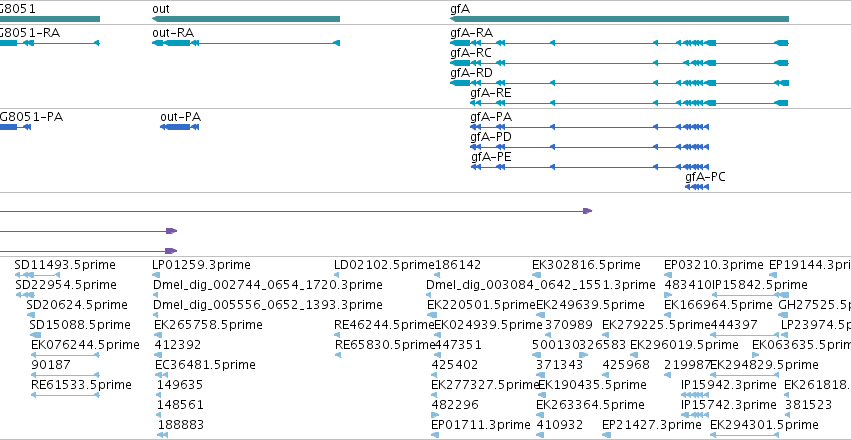This screenshot has width=851, height=440.
Task: Pick the gfA-PC protein label
Action: pyautogui.click(x=705, y=177)
